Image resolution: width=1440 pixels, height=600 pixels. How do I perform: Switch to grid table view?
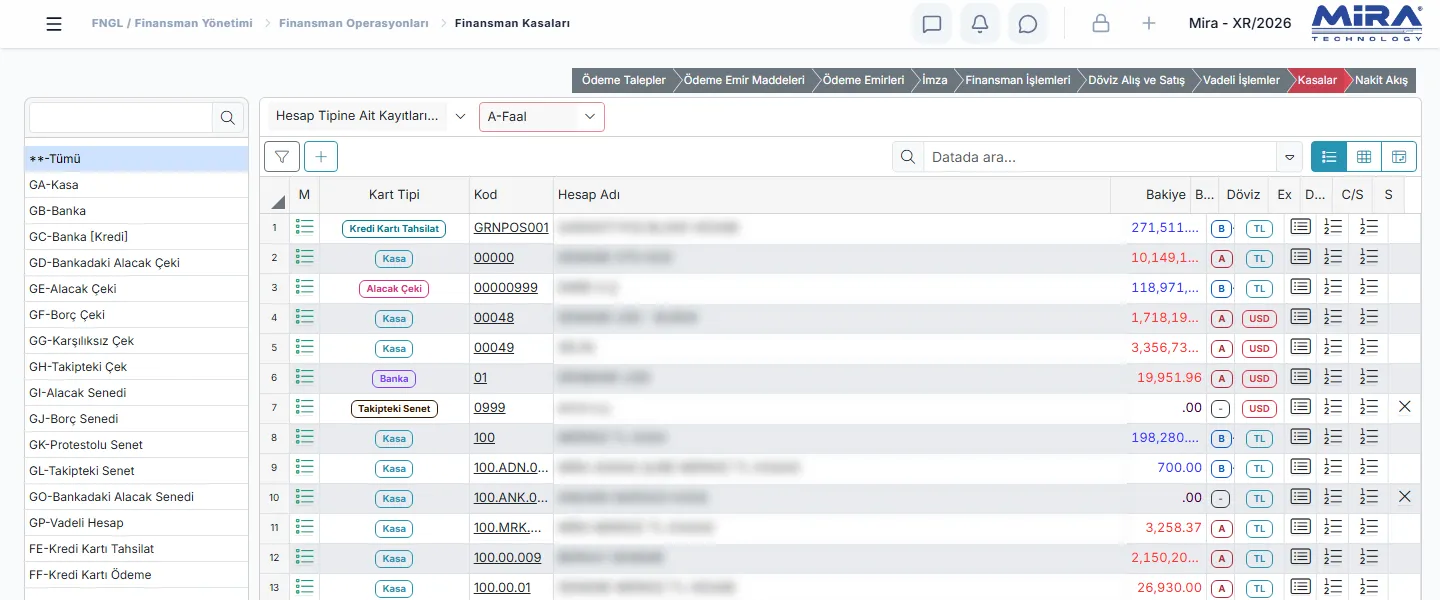[1364, 157]
